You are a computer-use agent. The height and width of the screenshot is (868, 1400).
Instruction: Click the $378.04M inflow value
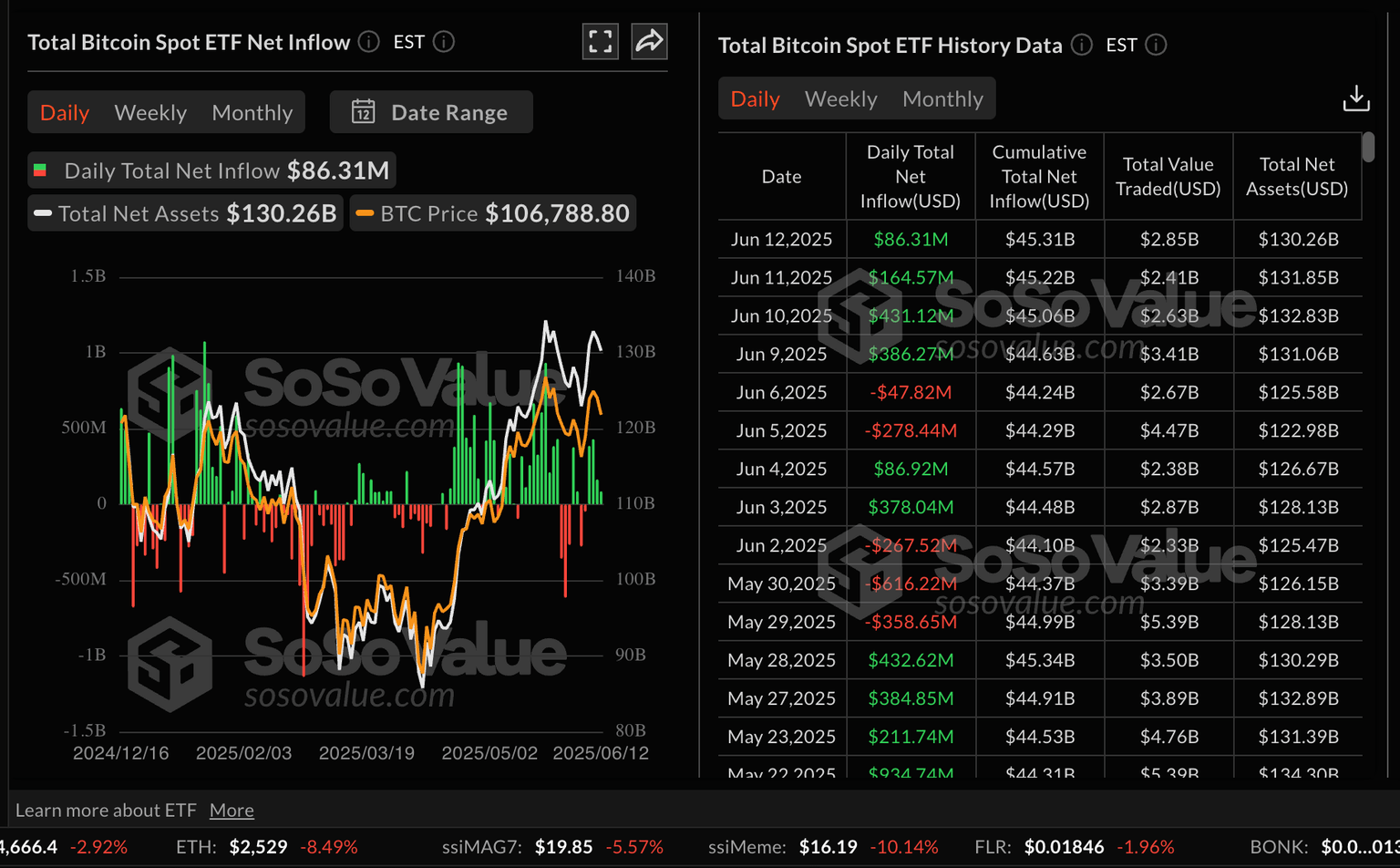click(911, 507)
